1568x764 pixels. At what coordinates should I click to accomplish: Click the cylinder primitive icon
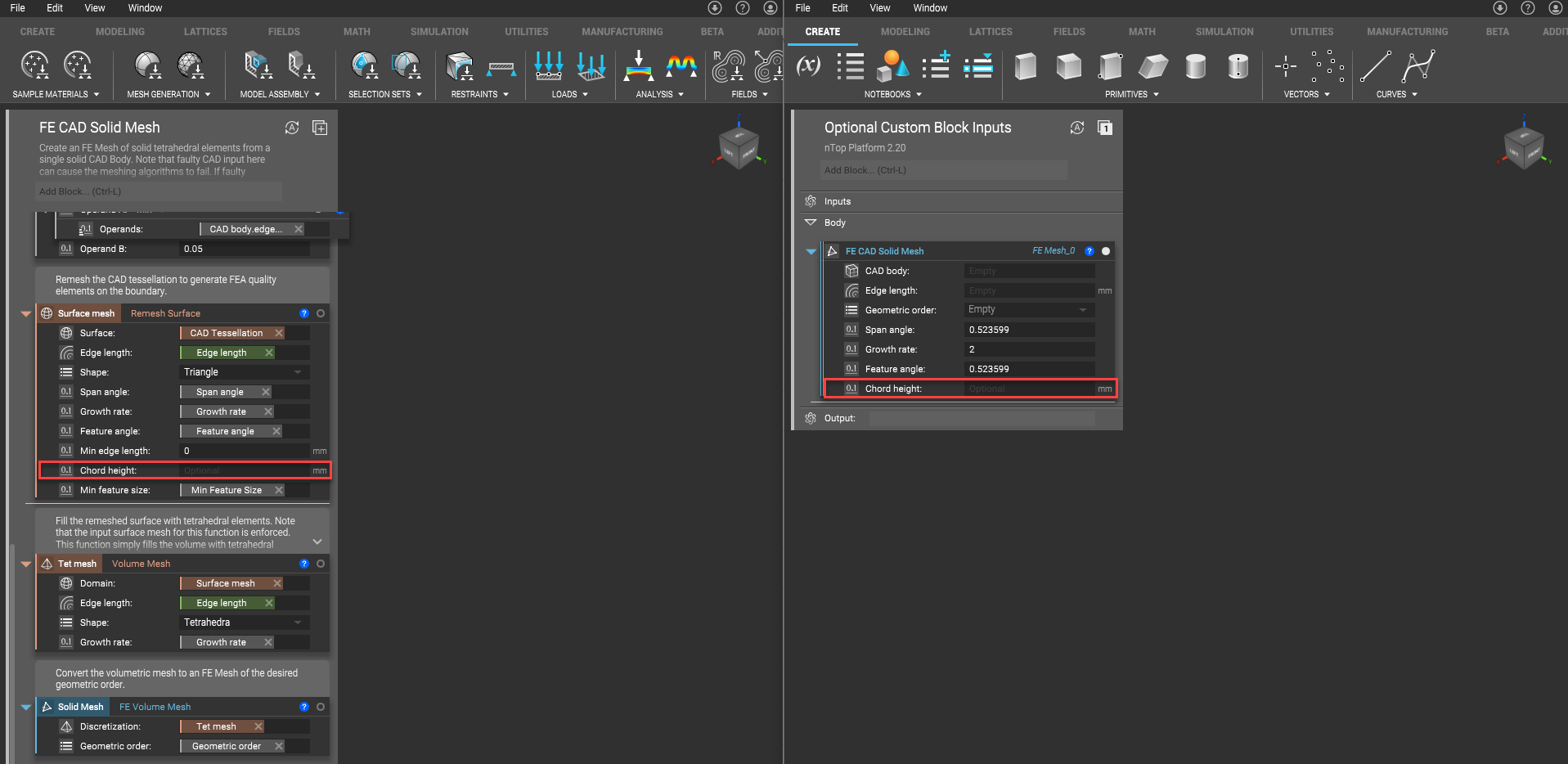(1196, 66)
